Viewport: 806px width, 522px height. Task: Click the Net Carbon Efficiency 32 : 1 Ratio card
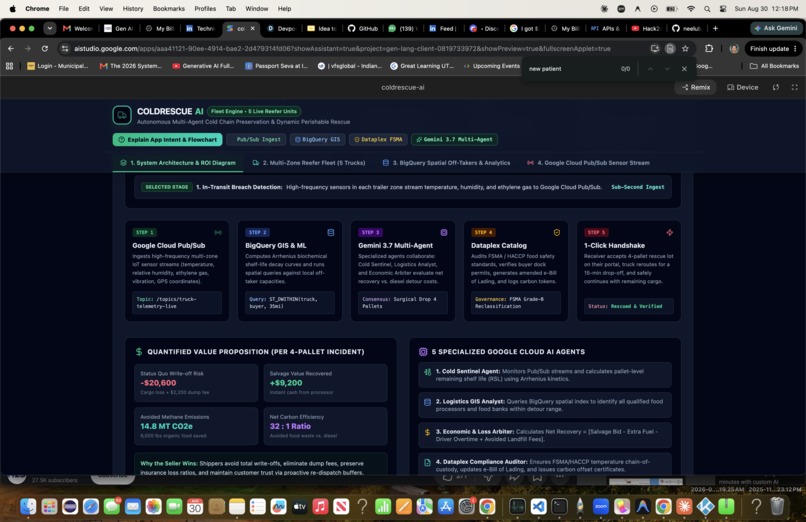coord(325,426)
